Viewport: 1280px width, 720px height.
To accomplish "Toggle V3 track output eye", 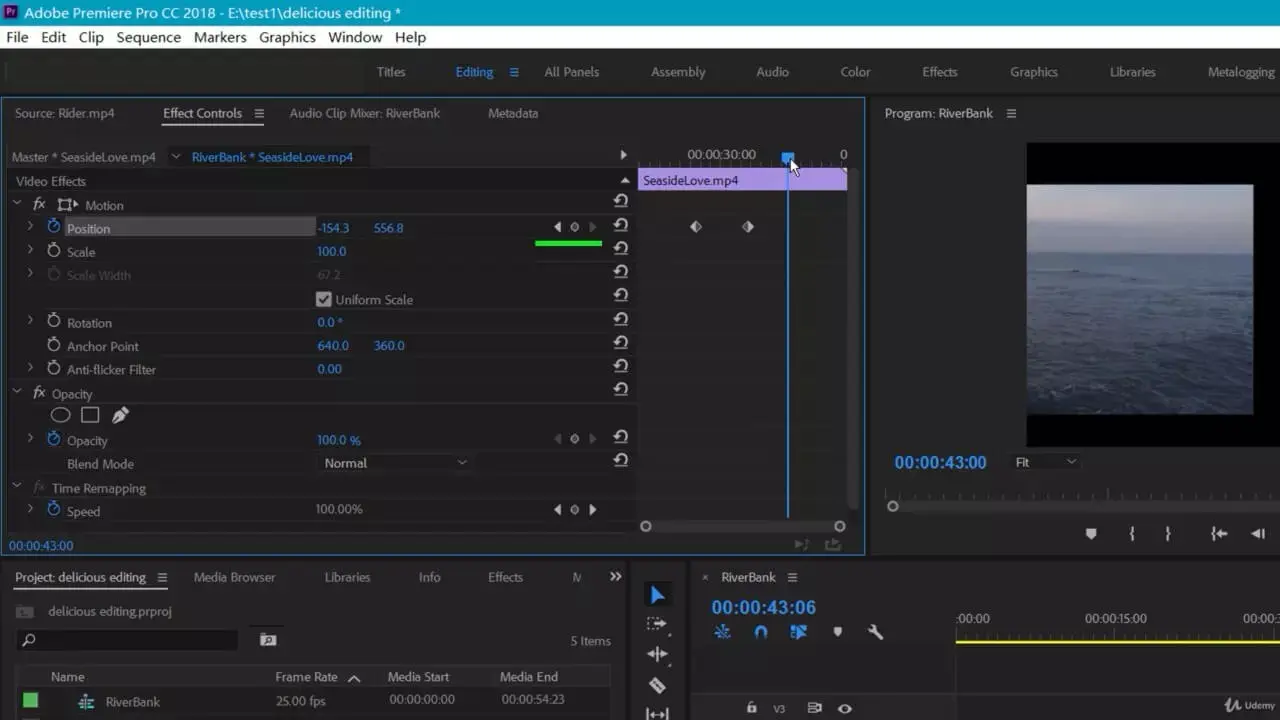I will [x=845, y=709].
